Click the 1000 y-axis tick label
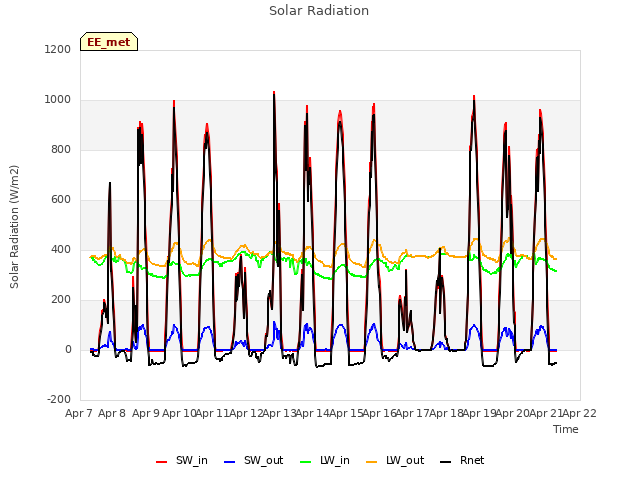This screenshot has width=640, height=480. point(58,100)
